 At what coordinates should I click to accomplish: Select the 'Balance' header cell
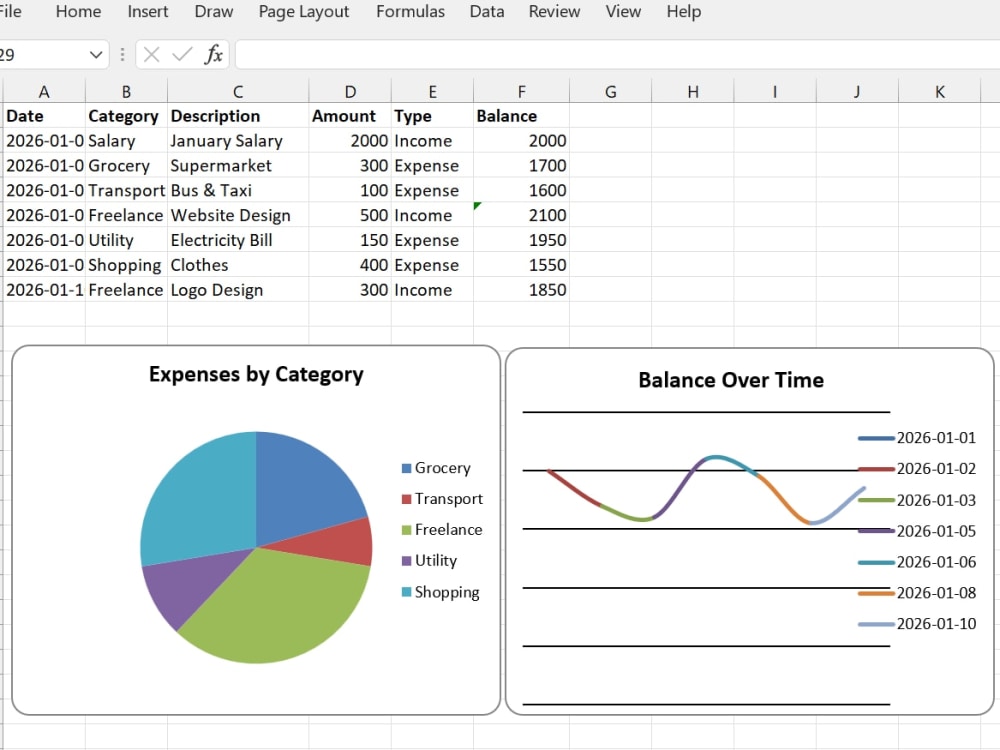pyautogui.click(x=522, y=115)
